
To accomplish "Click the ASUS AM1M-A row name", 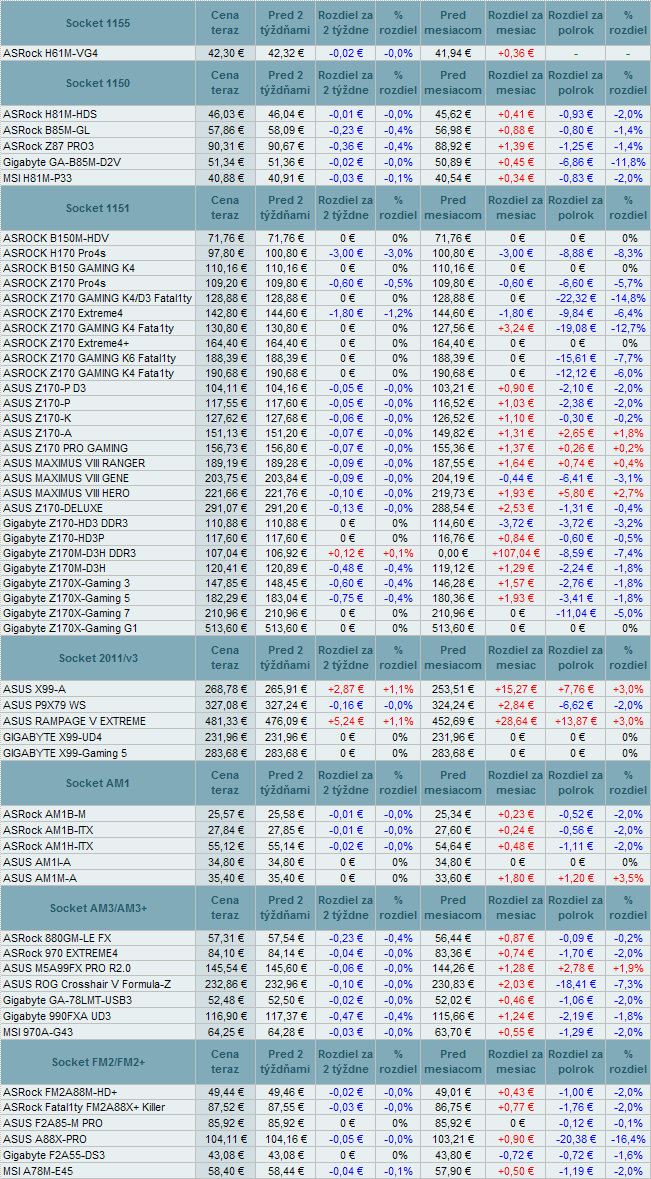I will [x=40, y=878].
